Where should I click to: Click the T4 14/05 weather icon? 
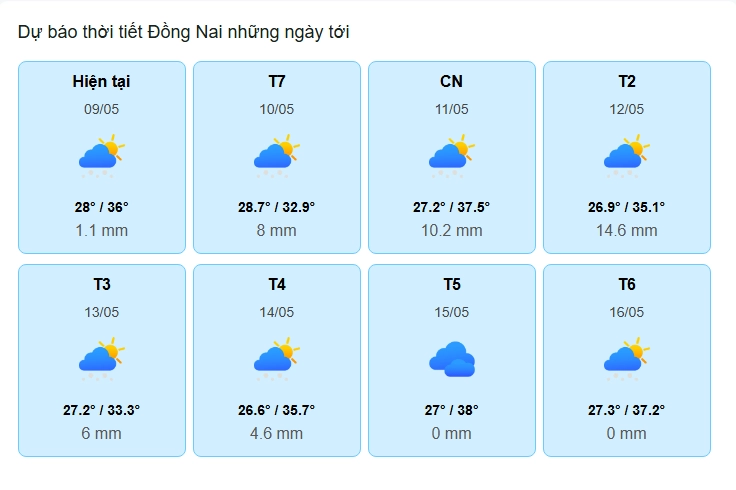pos(276,359)
